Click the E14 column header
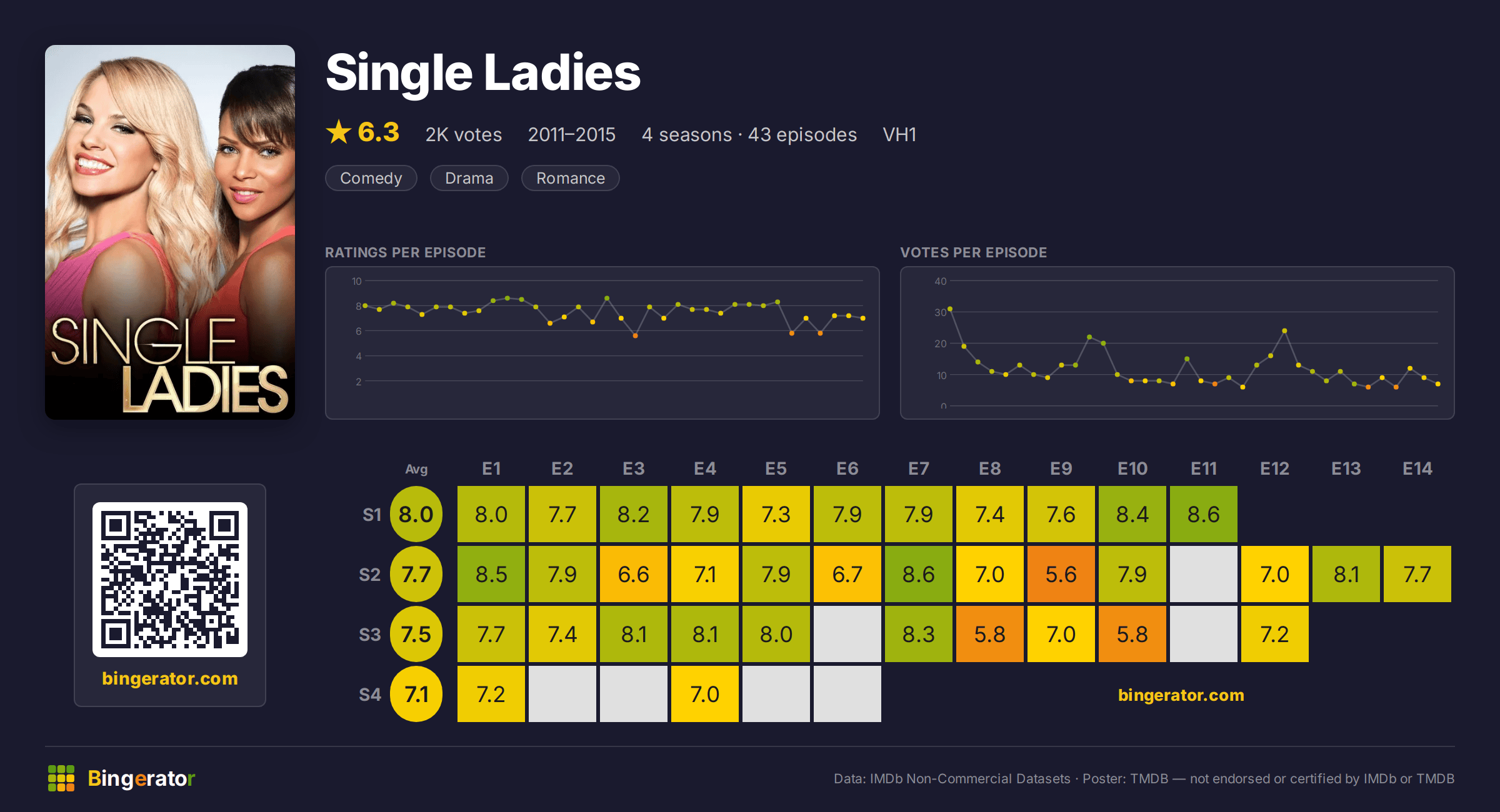The height and width of the screenshot is (812, 1500). 1417,468
